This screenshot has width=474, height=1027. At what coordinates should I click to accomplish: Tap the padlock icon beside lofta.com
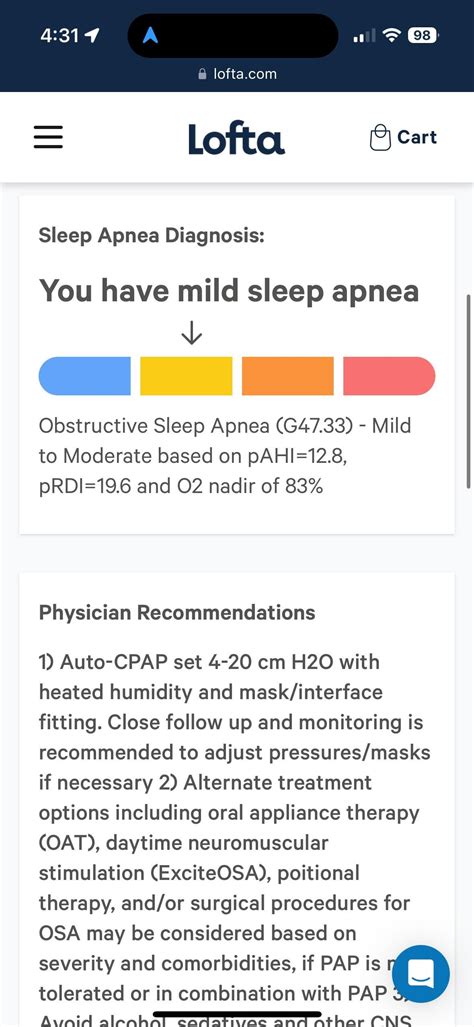(202, 74)
